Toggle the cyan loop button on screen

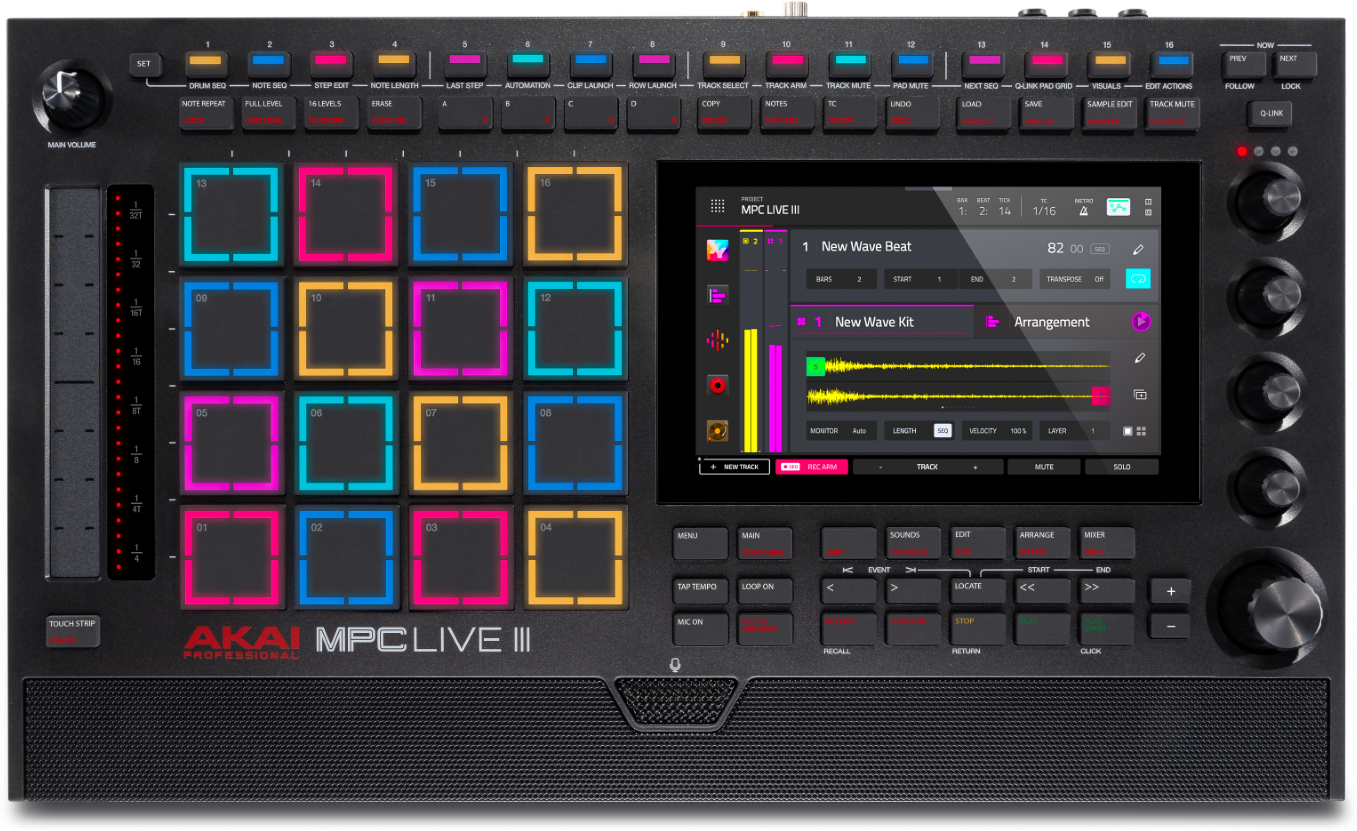(x=1138, y=279)
